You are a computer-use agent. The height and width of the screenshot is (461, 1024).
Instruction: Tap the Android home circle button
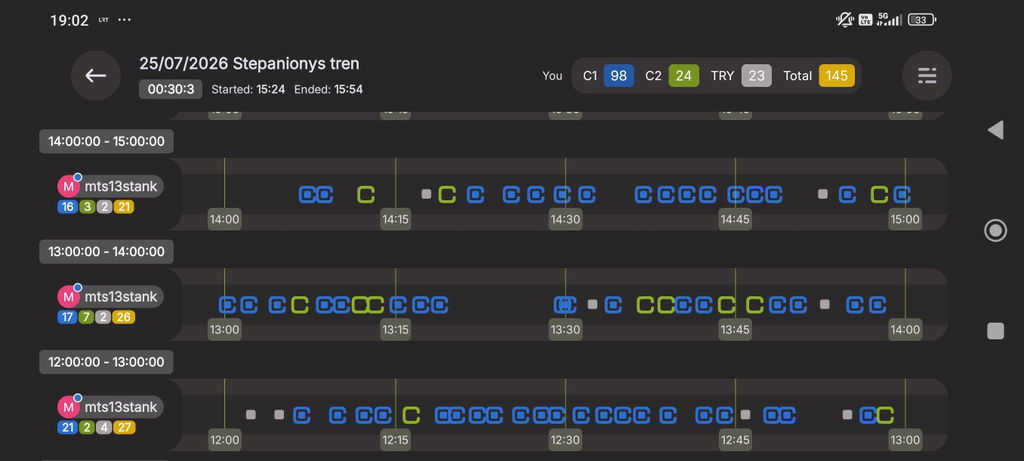995,230
